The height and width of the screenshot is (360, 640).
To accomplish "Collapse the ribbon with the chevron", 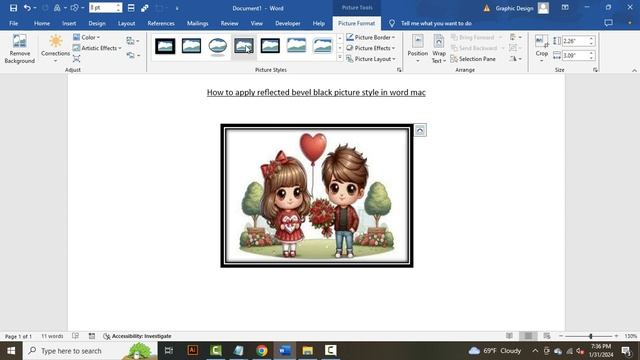I will (x=634, y=70).
